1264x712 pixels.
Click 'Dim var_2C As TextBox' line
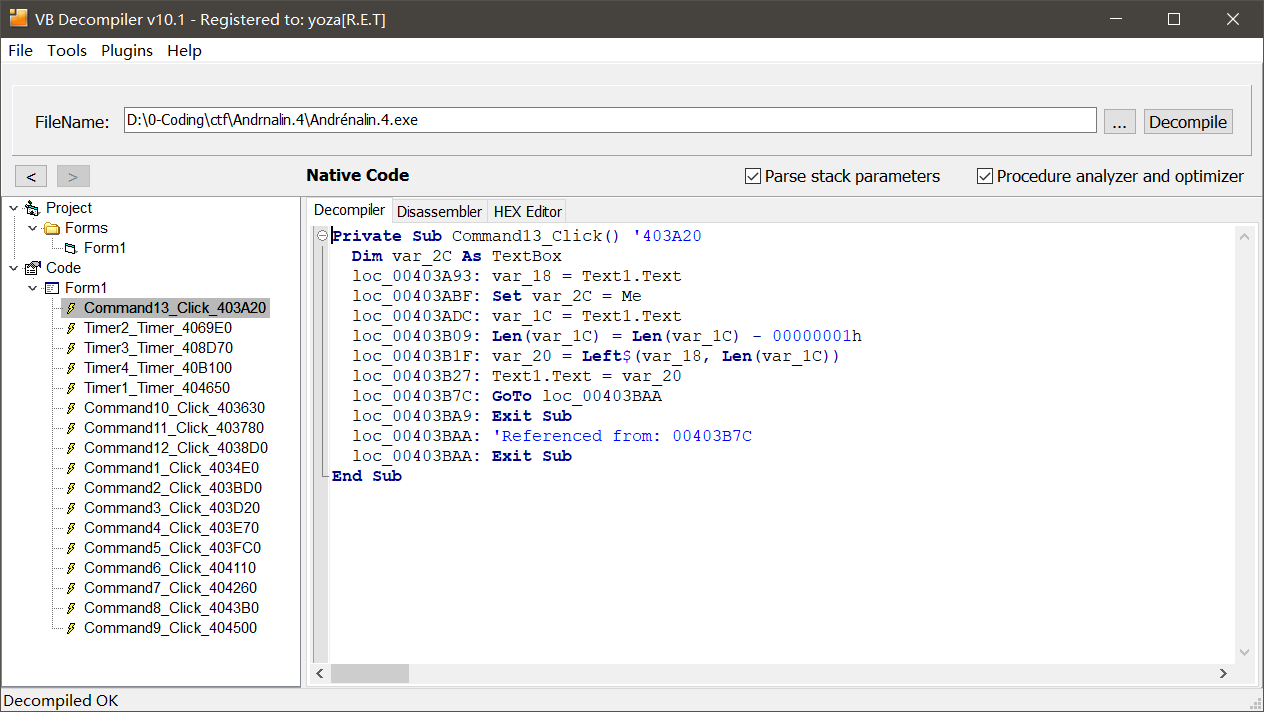[x=457, y=256]
